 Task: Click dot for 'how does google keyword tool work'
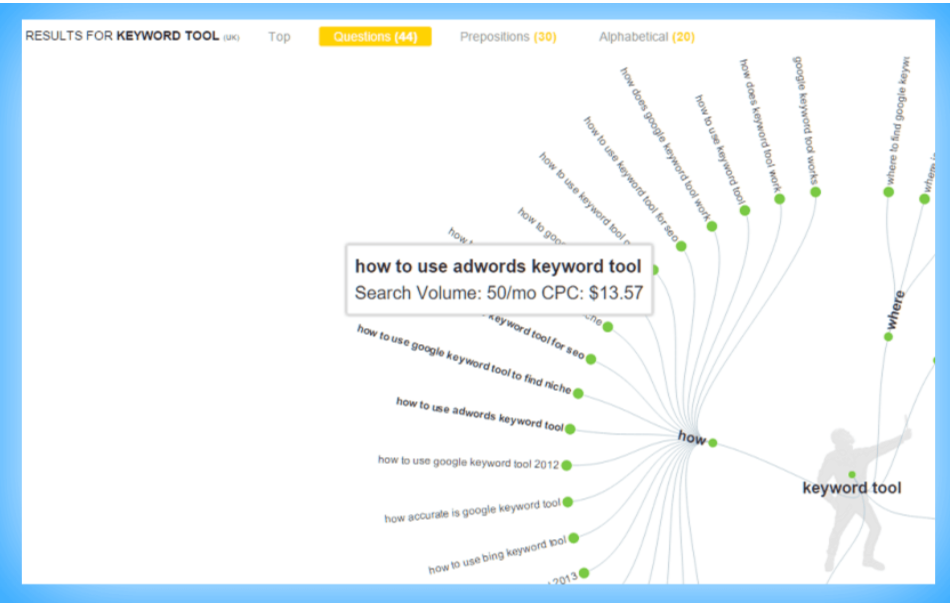712,226
